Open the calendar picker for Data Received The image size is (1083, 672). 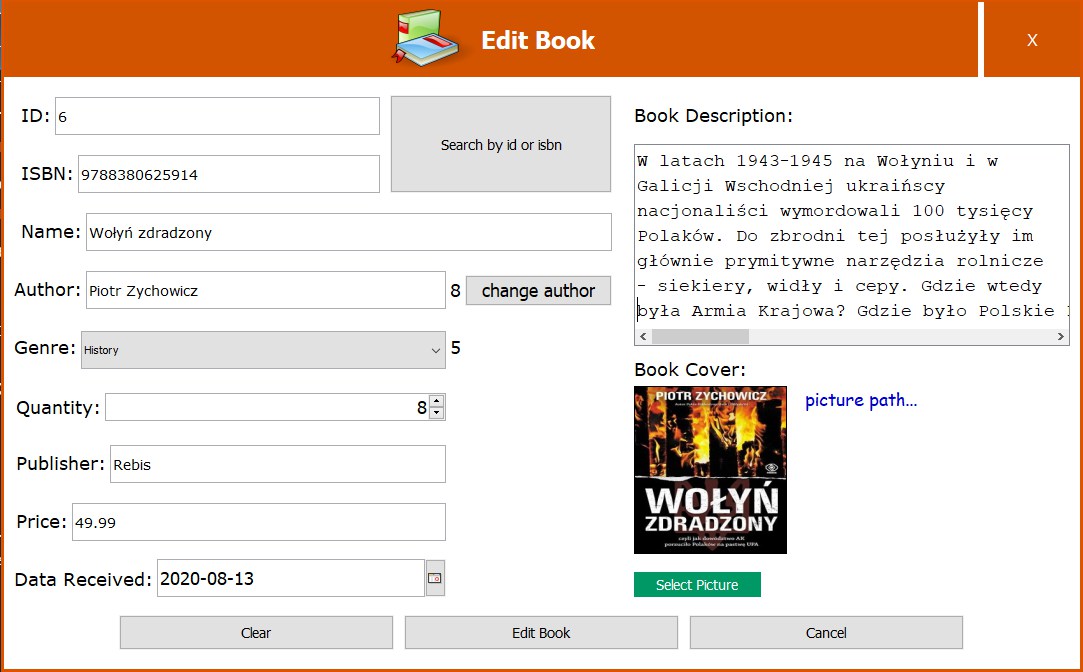pos(434,578)
